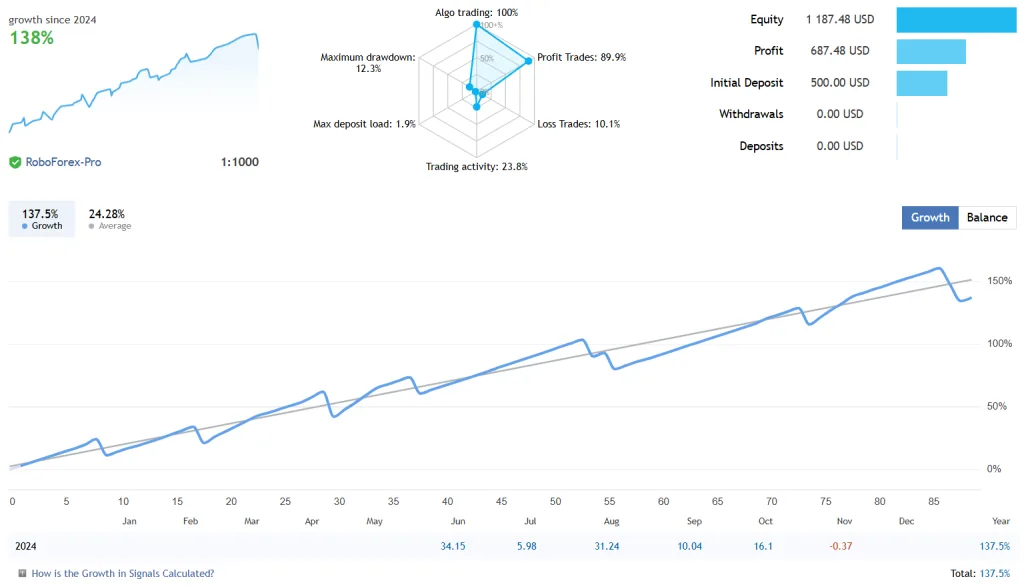Viewport: 1024px width, 587px height.
Task: Click the growth since 2024 thumbnail chart
Action: (134, 83)
